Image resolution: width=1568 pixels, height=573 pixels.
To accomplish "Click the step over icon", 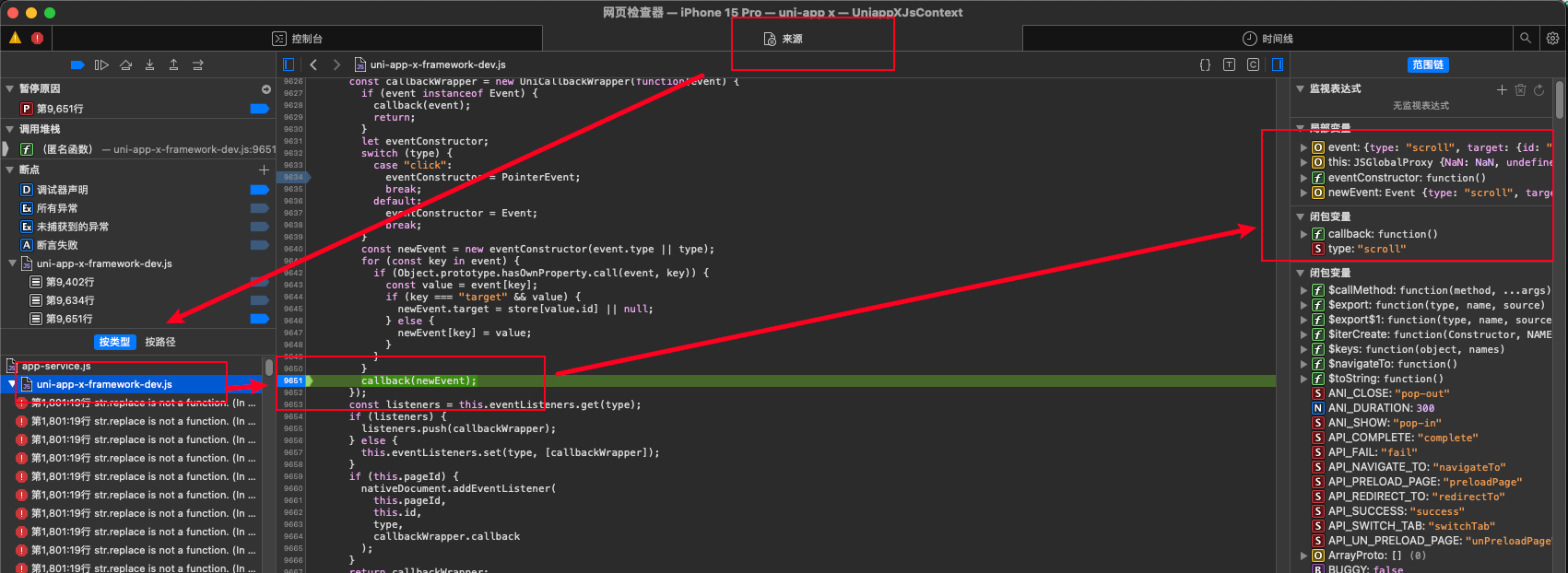I will (x=125, y=64).
